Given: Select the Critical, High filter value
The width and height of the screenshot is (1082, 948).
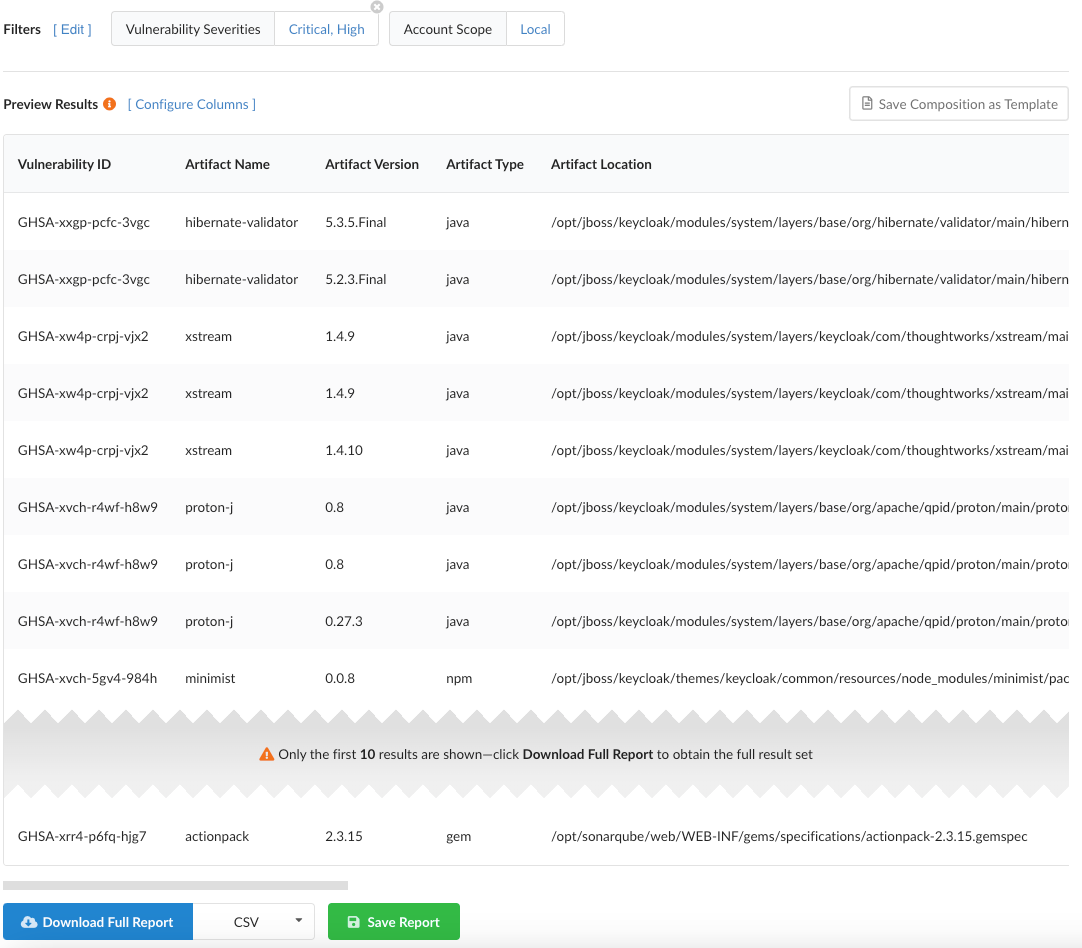Looking at the screenshot, I should coord(327,29).
